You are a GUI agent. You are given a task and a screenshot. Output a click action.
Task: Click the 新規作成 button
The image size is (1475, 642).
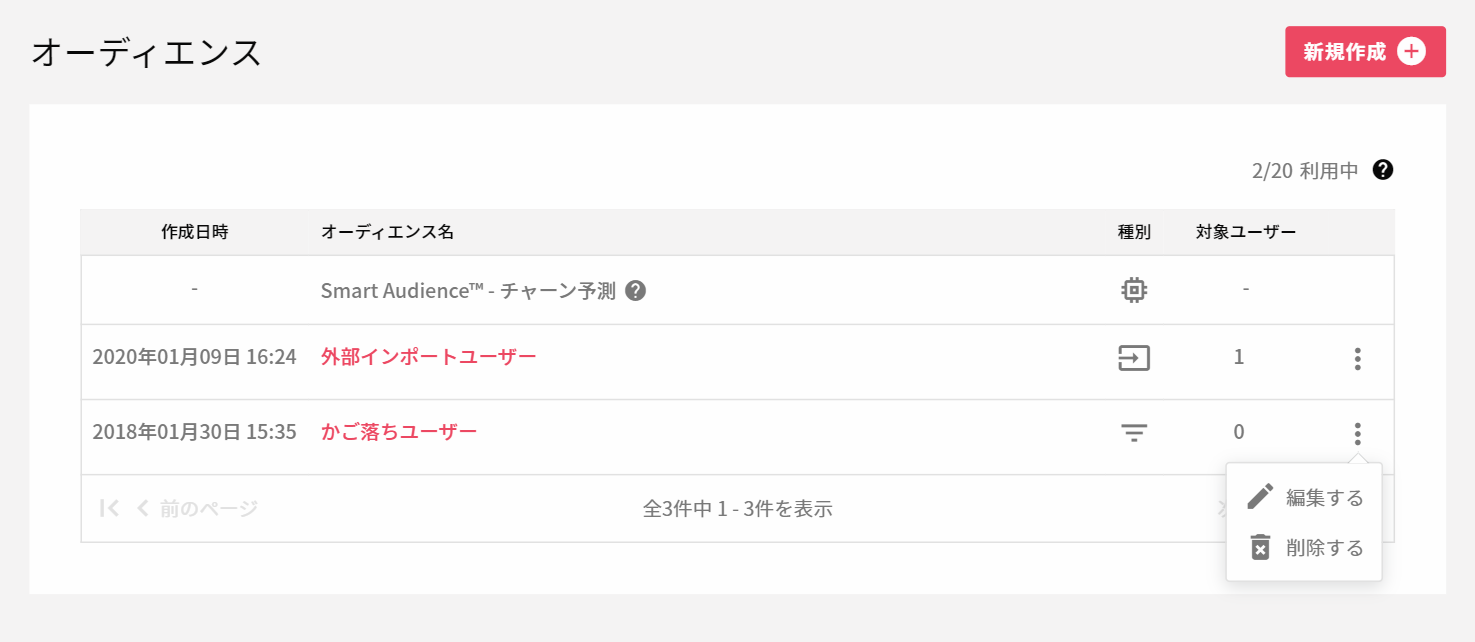coord(1365,52)
